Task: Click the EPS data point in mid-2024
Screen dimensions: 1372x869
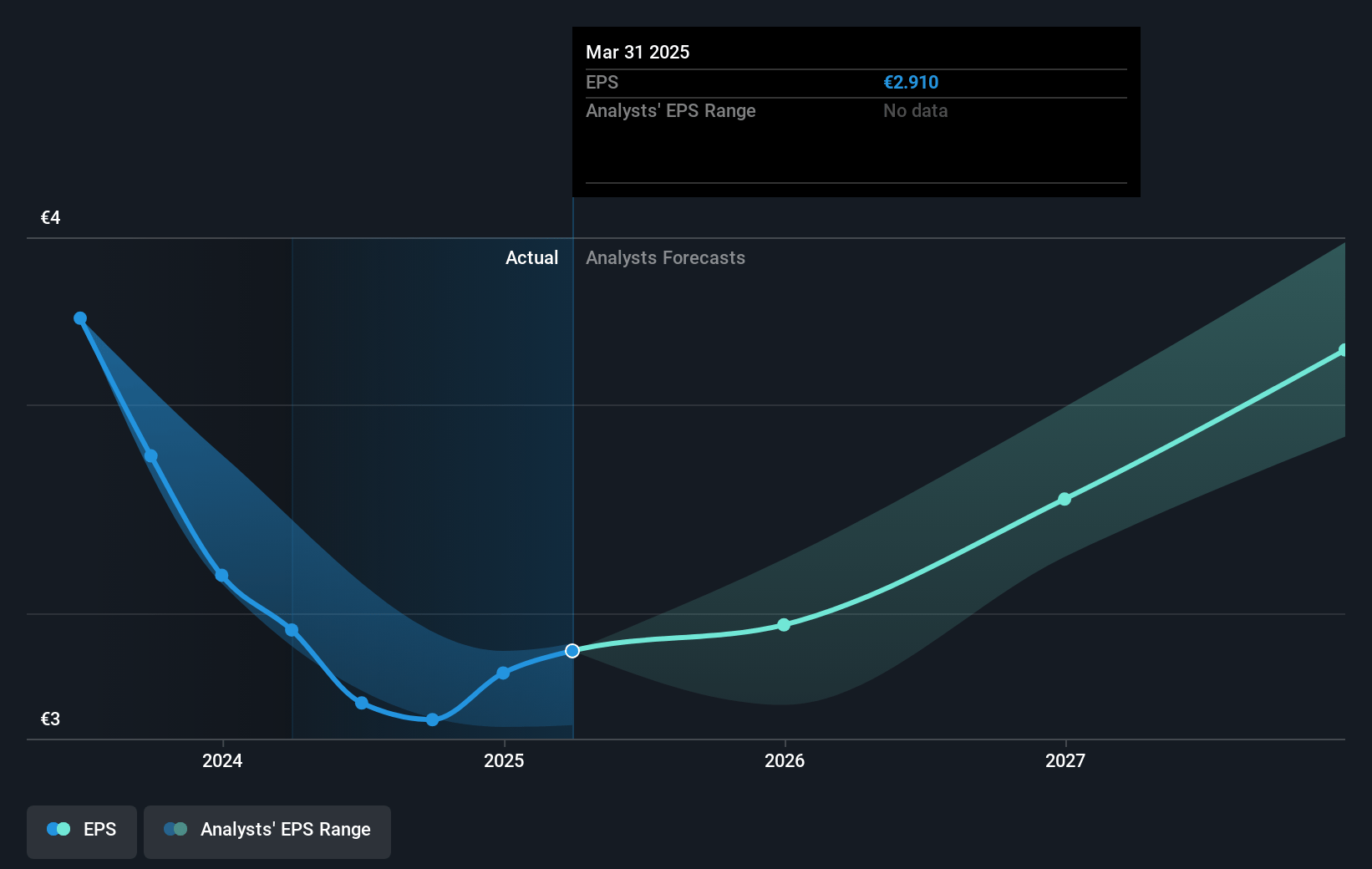Action: [x=362, y=703]
